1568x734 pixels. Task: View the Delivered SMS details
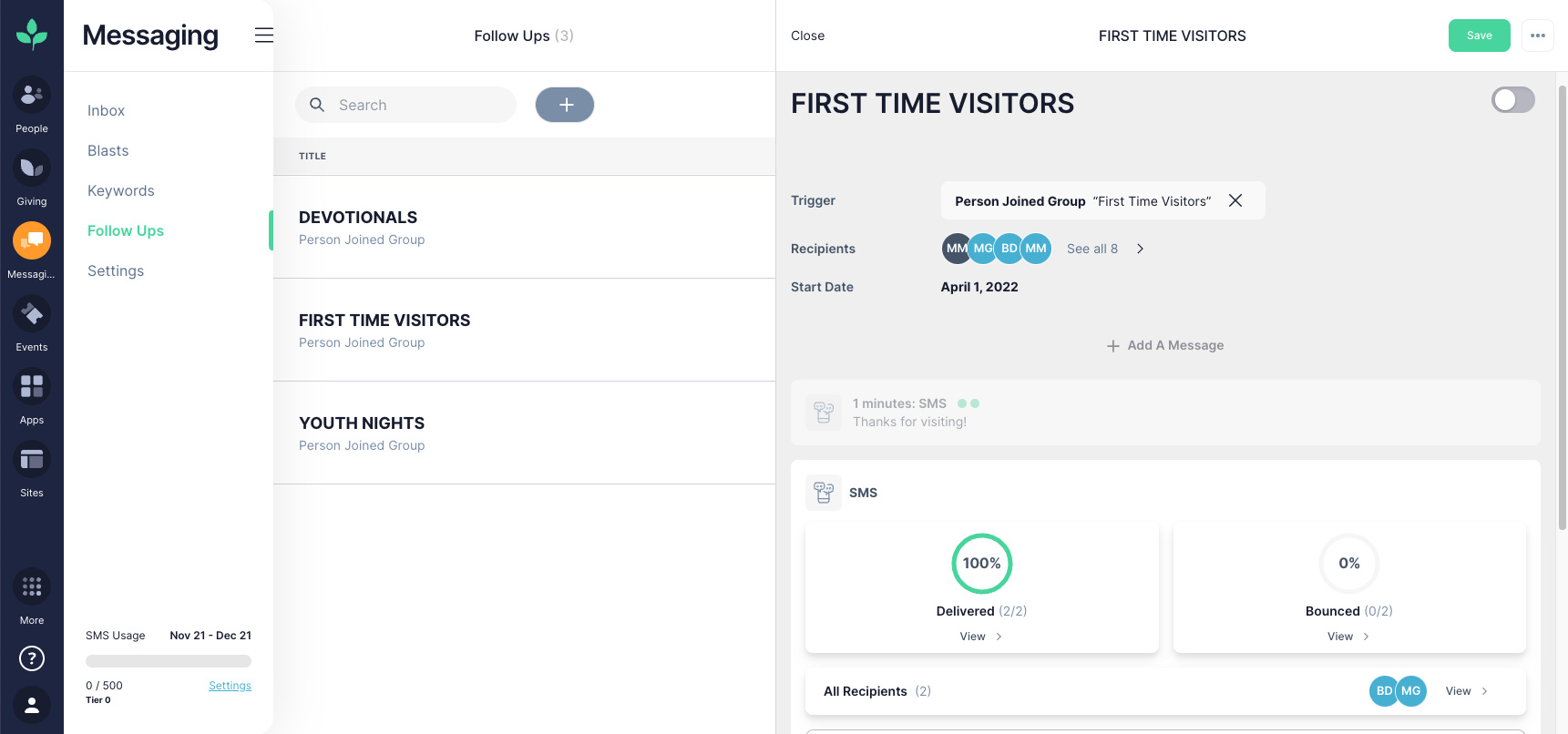[980, 637]
